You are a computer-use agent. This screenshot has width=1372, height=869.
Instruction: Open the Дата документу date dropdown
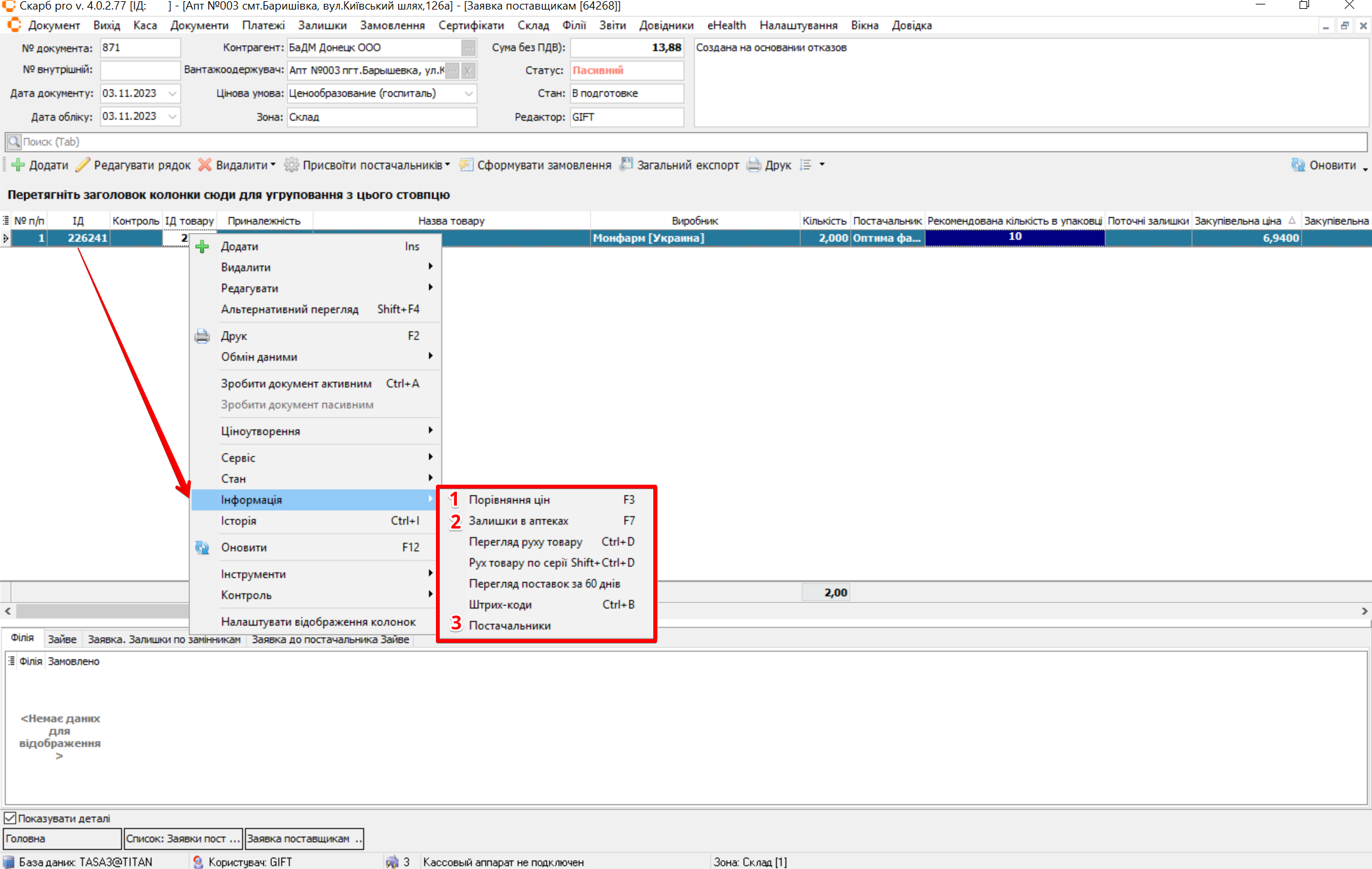pos(172,93)
